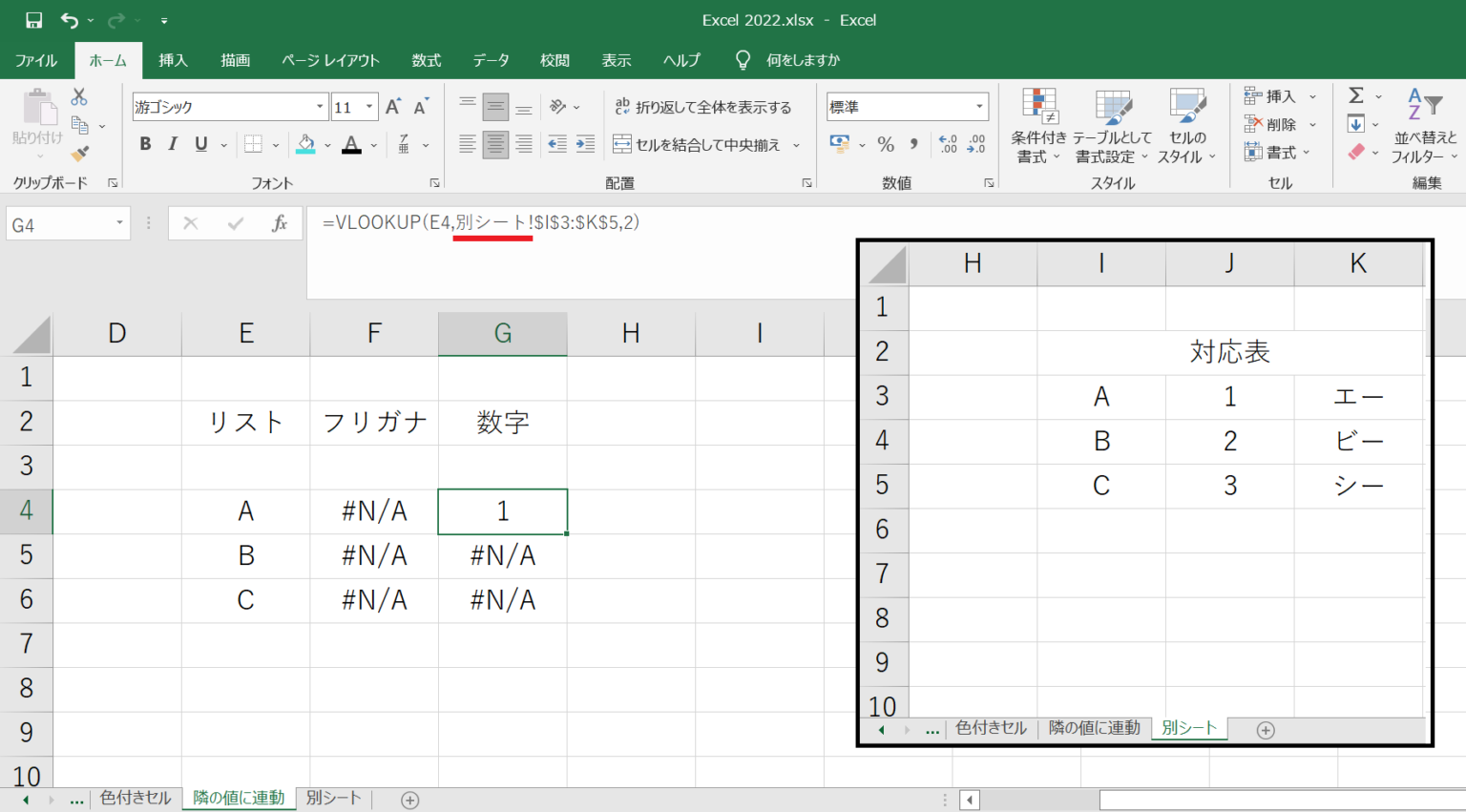Increase decimal places
The height and width of the screenshot is (812, 1466).
(x=948, y=144)
